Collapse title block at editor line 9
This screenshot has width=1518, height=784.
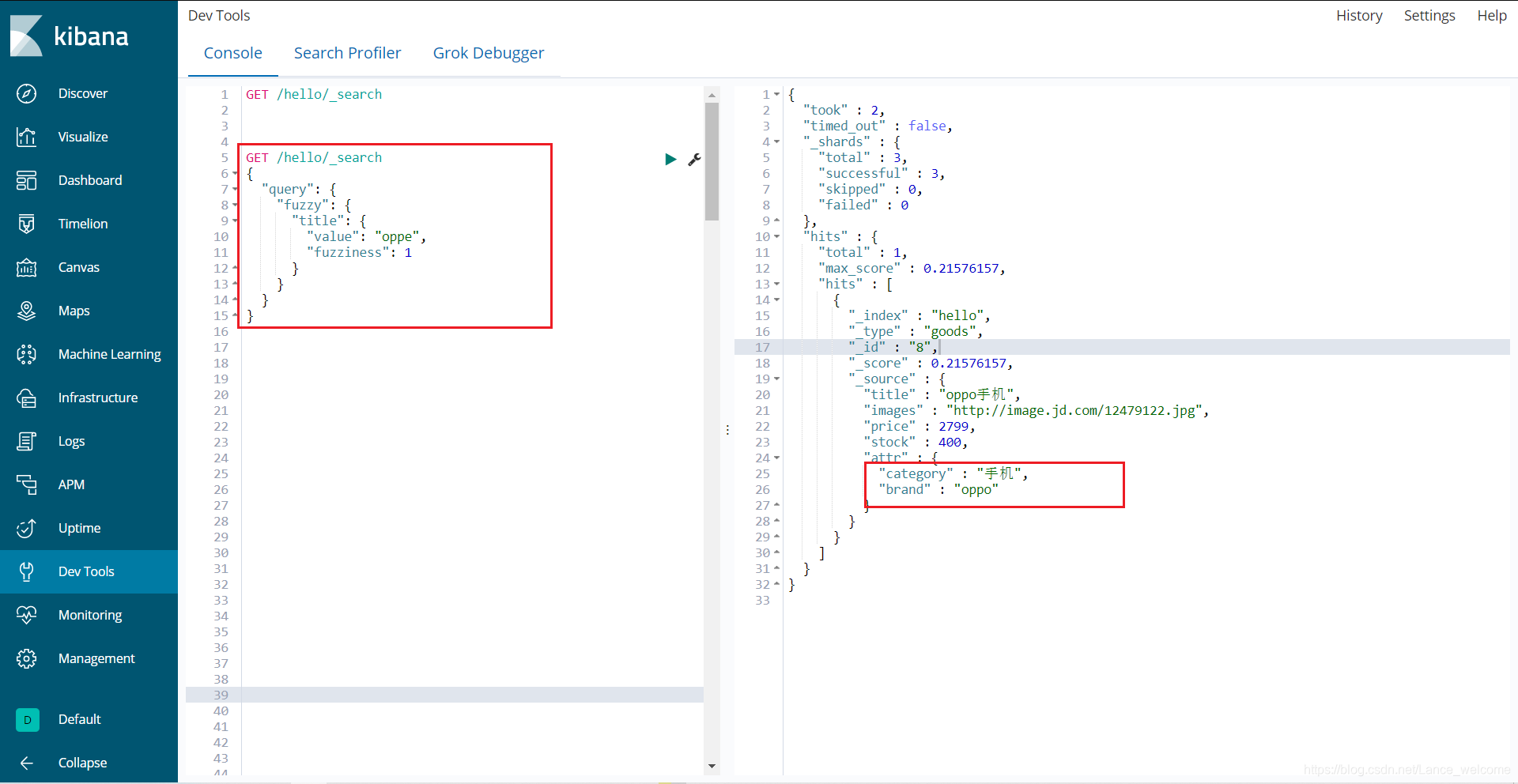coord(235,221)
